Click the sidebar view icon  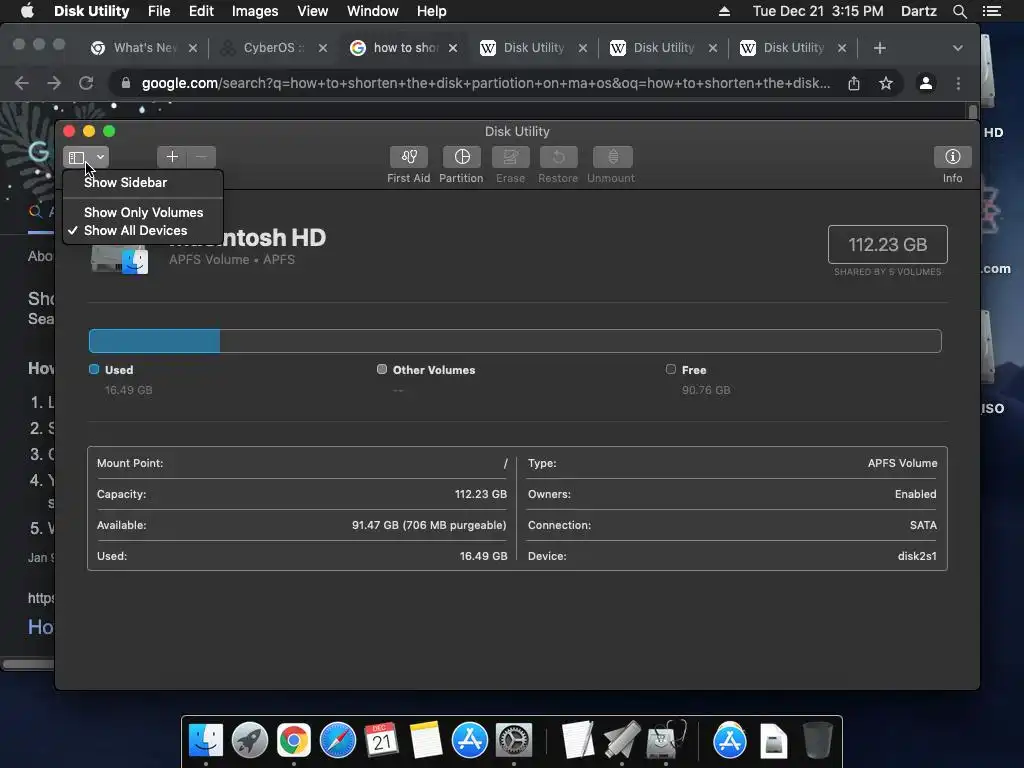point(77,157)
